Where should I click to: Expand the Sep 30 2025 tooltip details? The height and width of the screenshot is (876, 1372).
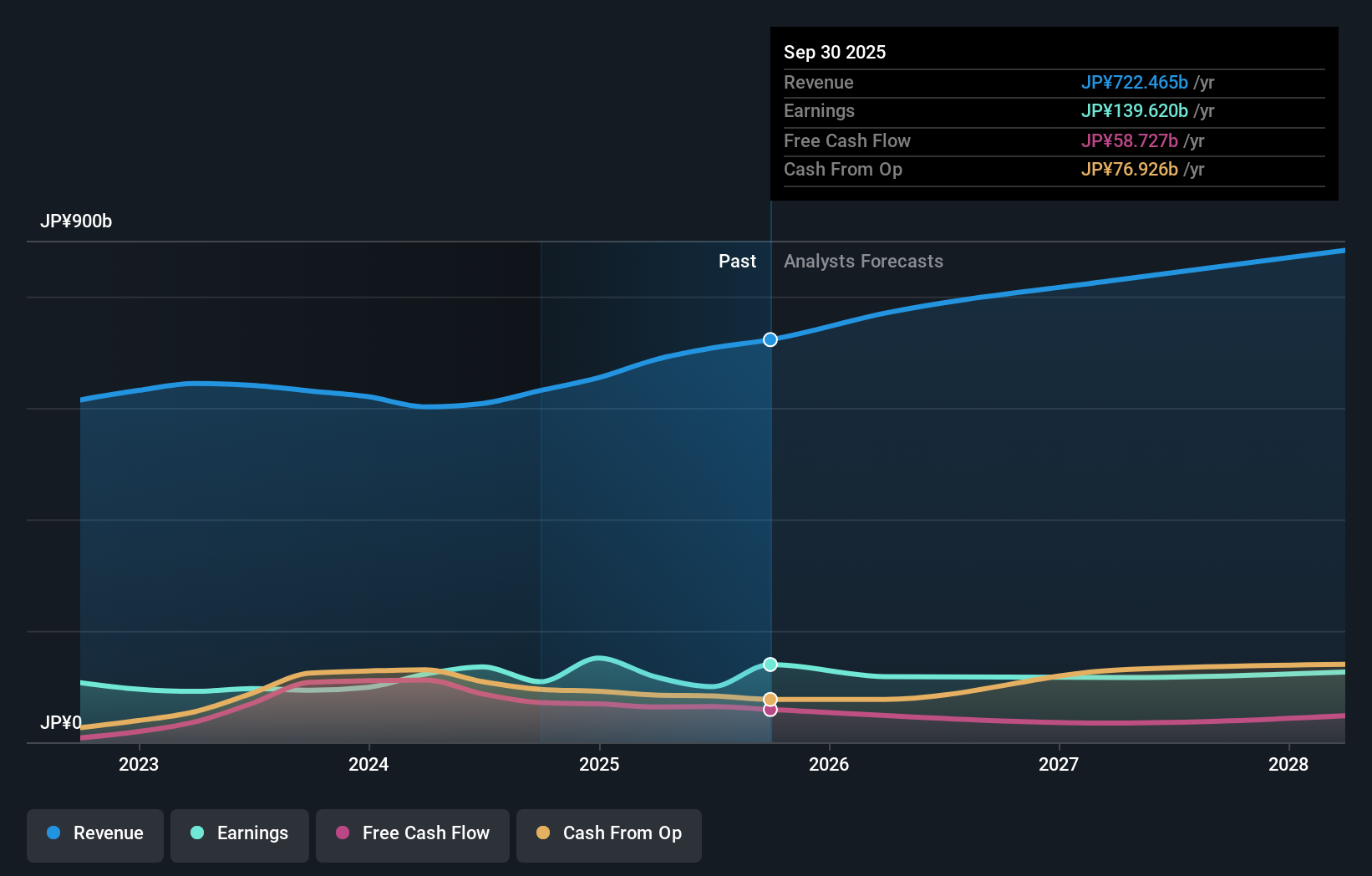(x=835, y=52)
